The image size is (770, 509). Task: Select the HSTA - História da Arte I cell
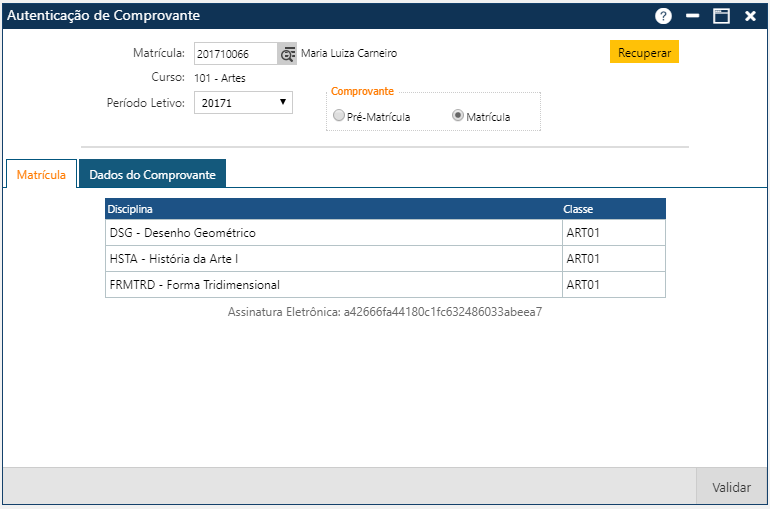[x=332, y=259]
